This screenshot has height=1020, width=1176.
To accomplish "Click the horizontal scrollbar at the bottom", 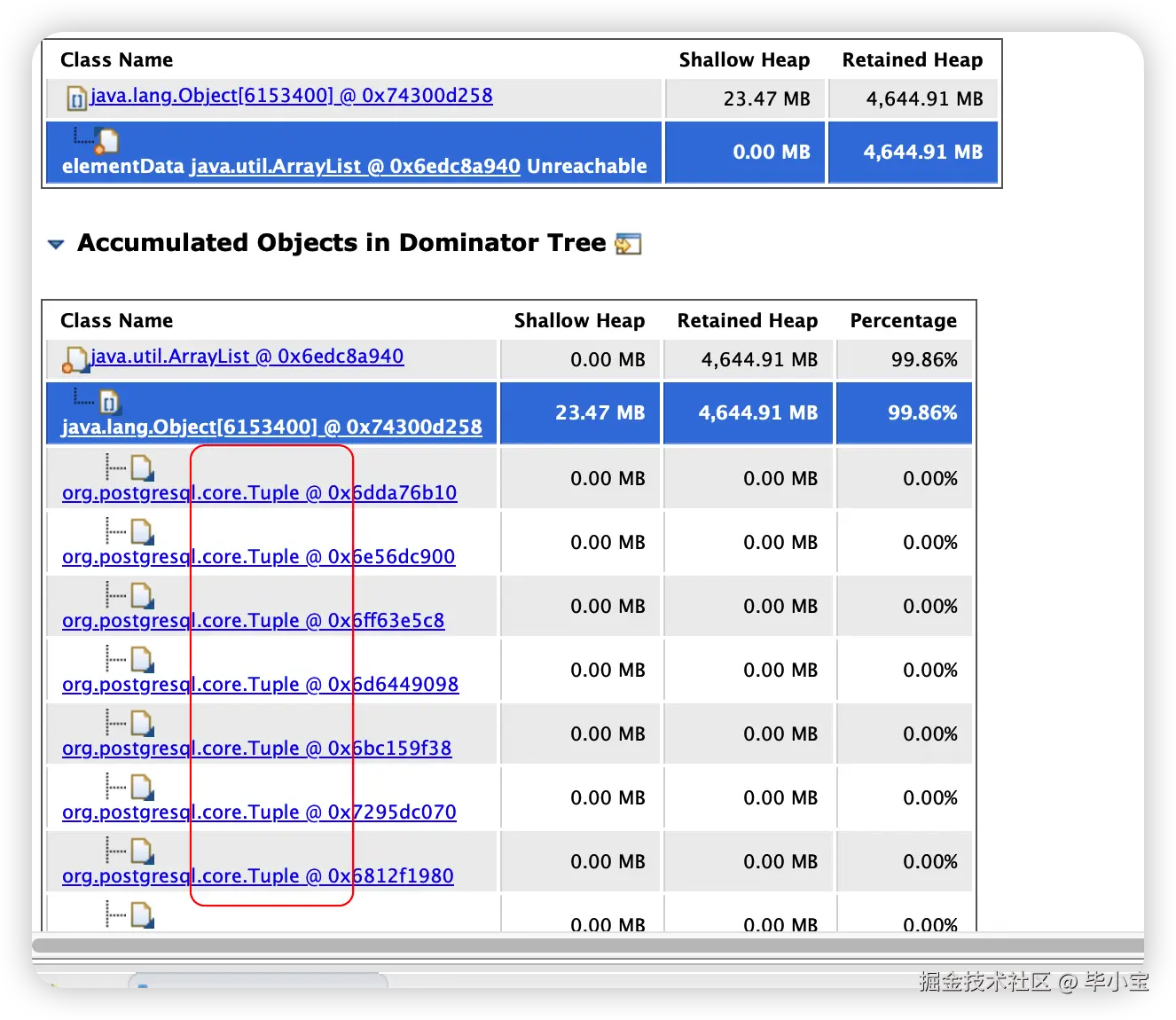I will pos(588,945).
